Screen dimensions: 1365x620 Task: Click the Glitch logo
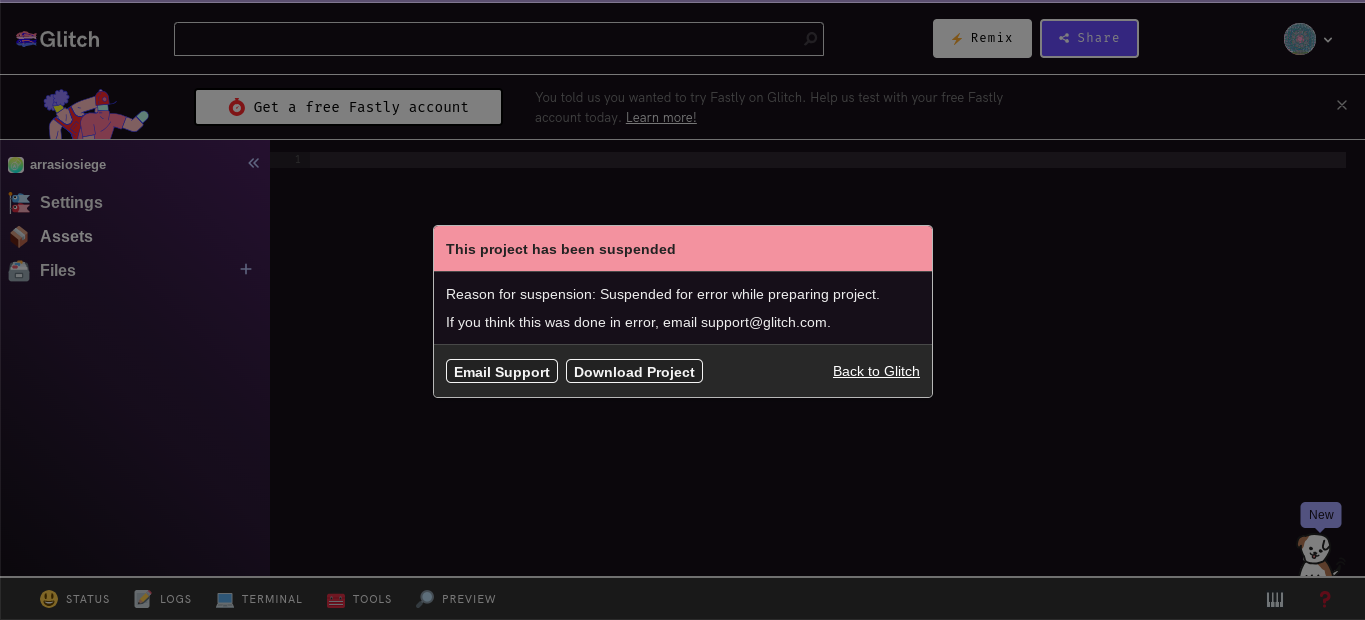[58, 39]
